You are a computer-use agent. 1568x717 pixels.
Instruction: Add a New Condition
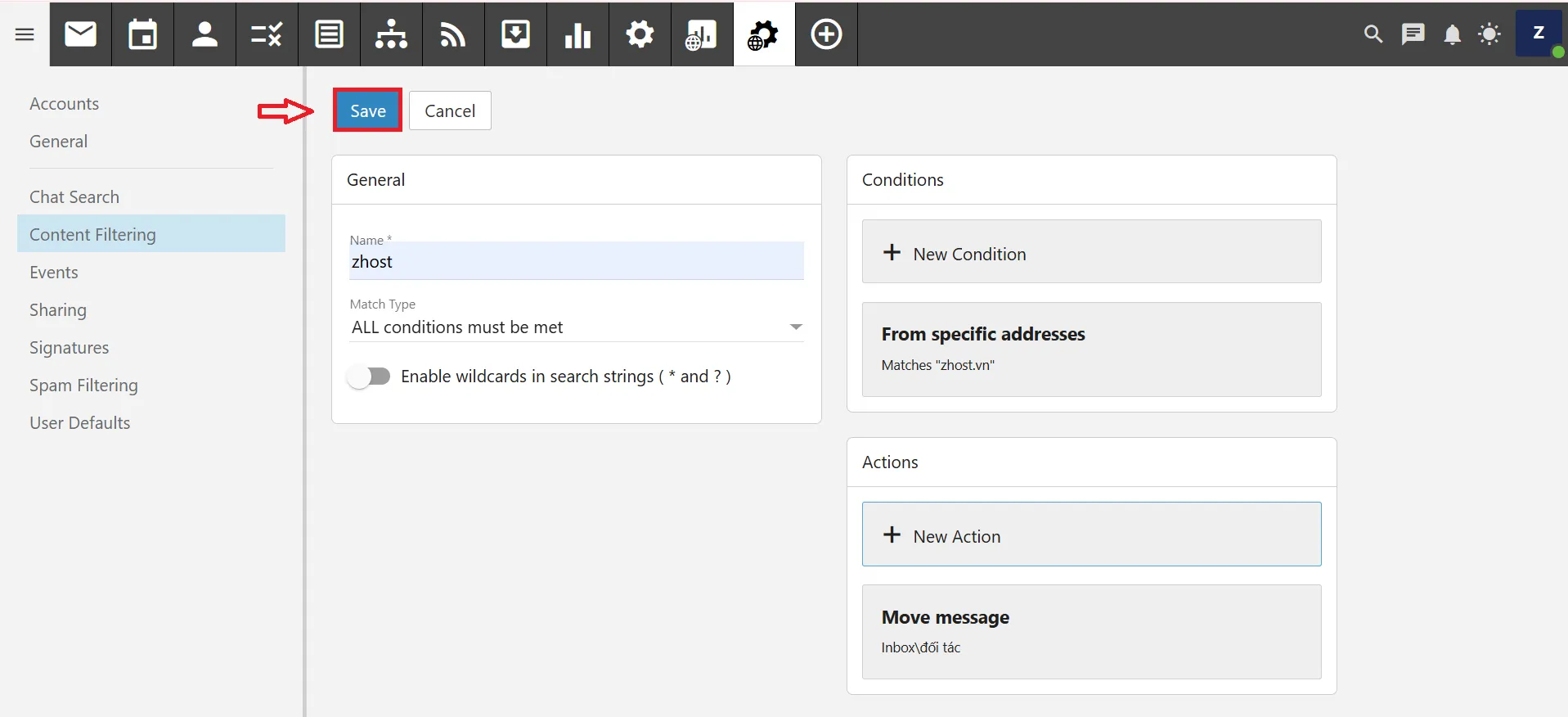click(1091, 252)
